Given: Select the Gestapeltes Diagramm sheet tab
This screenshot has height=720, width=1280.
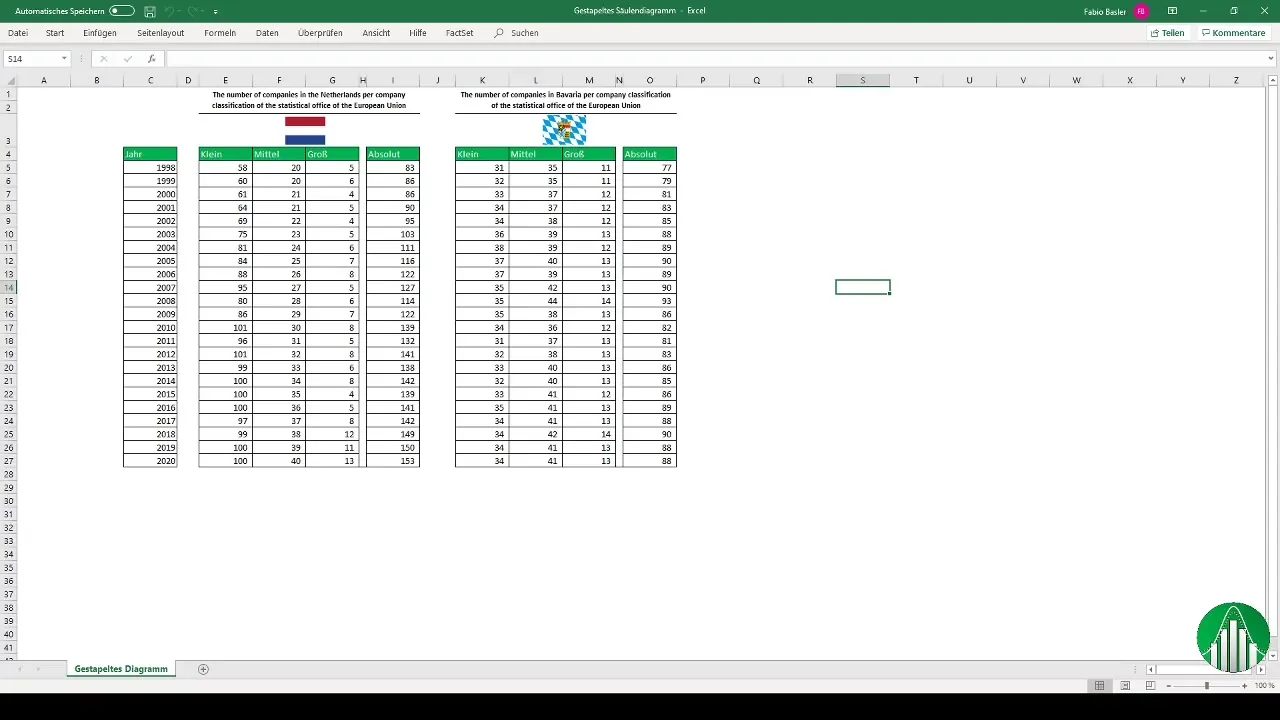Looking at the screenshot, I should click(121, 669).
